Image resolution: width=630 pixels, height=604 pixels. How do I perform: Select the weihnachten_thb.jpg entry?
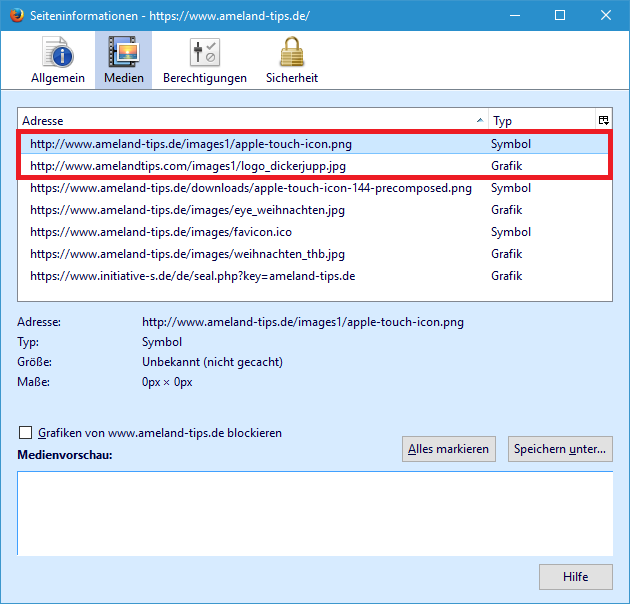click(x=187, y=254)
